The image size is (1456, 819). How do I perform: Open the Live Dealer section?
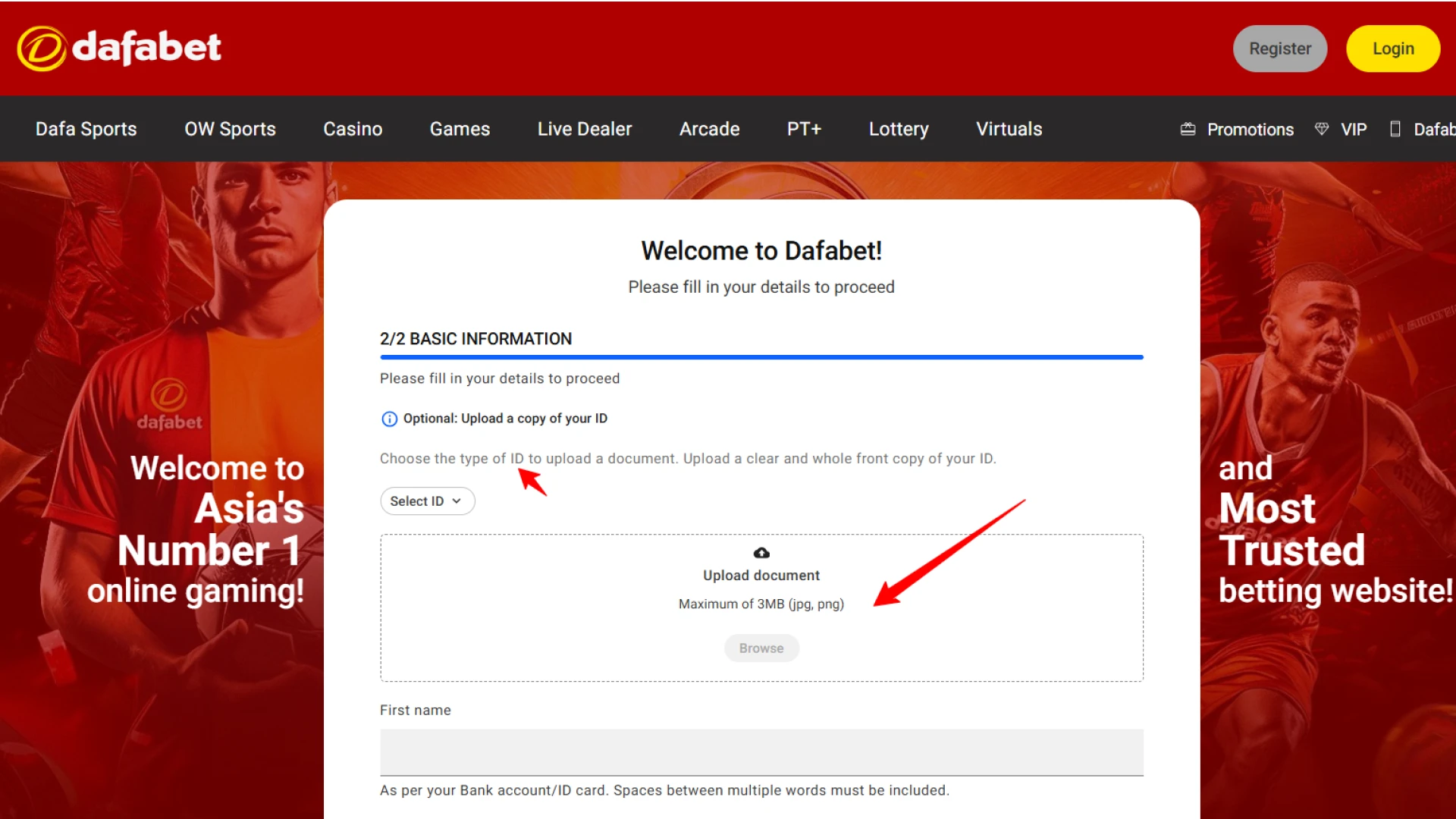pyautogui.click(x=584, y=129)
